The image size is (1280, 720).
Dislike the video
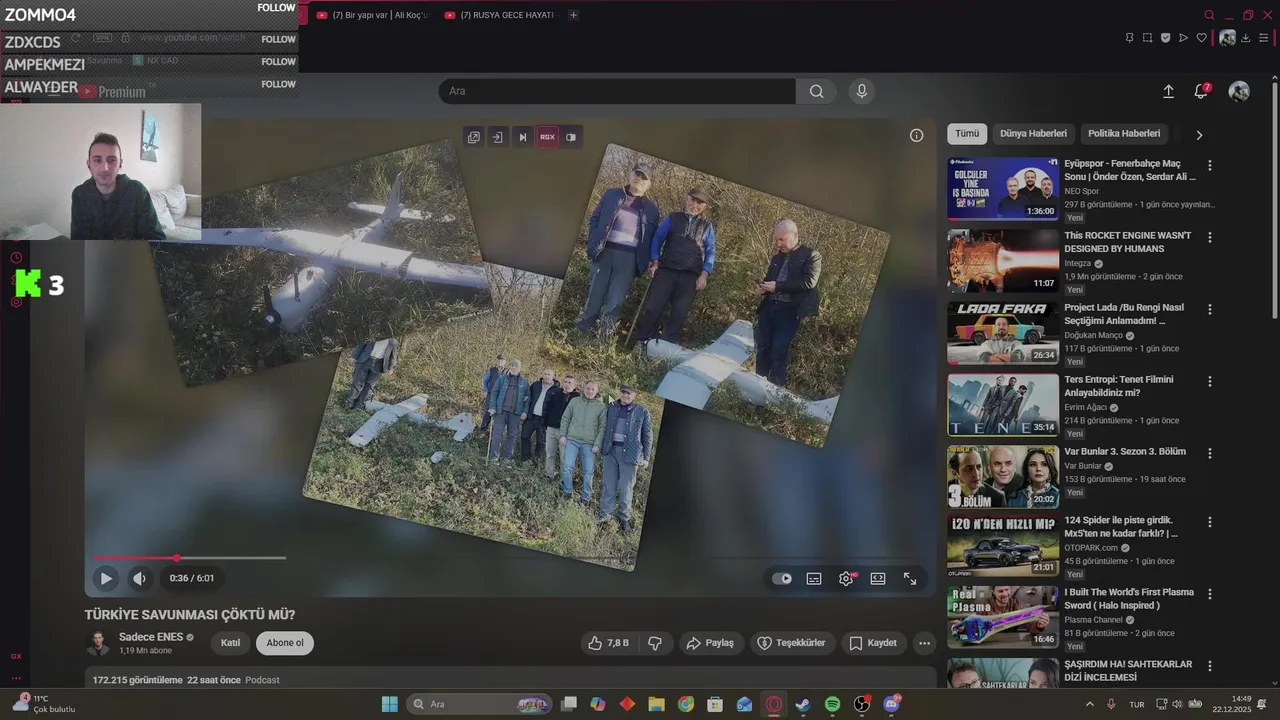pos(655,643)
